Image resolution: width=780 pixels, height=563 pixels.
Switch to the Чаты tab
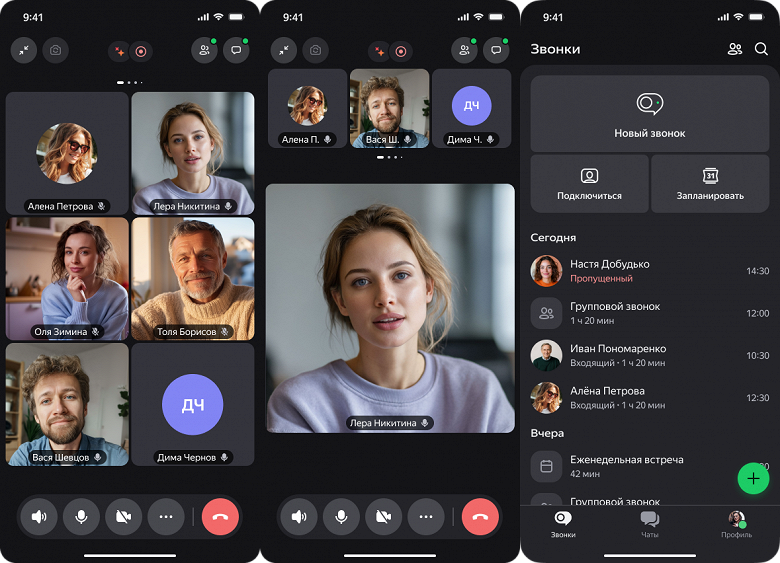[x=650, y=525]
